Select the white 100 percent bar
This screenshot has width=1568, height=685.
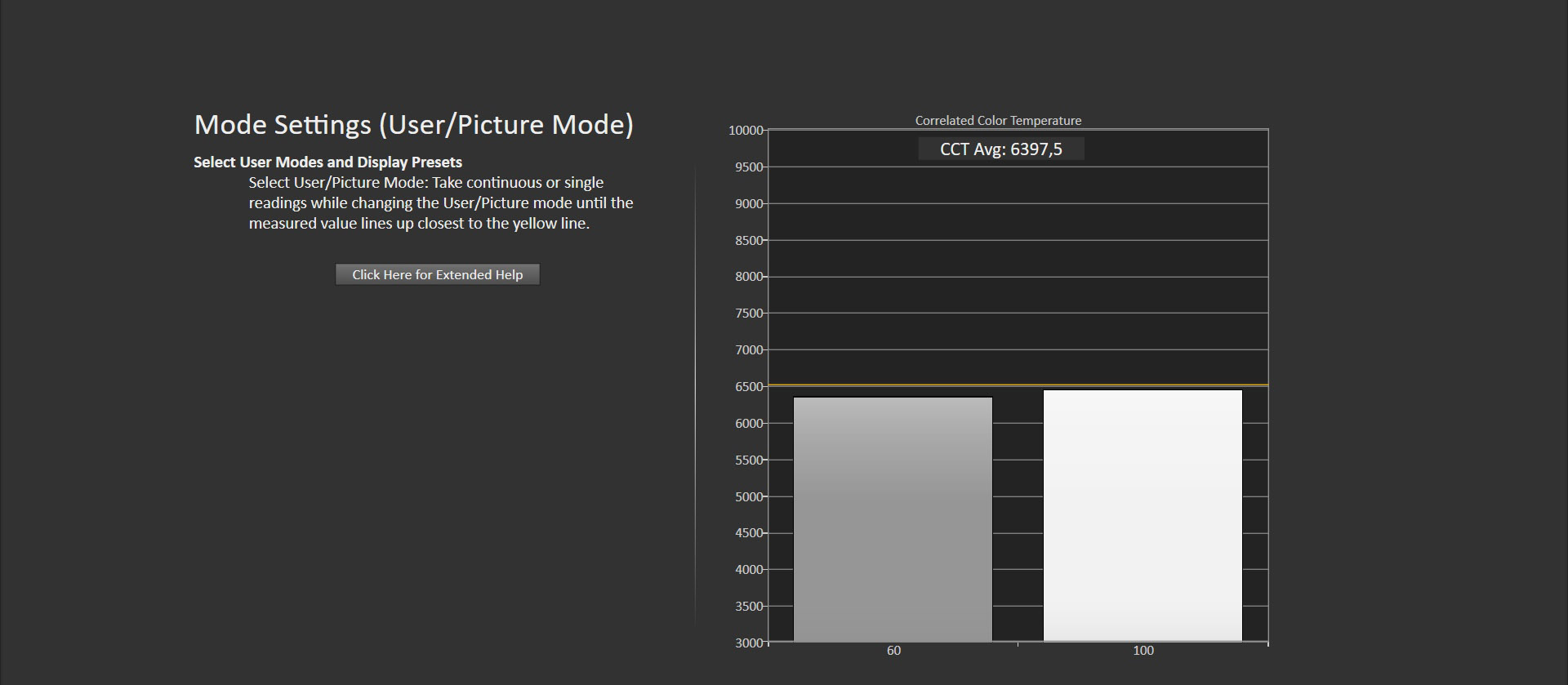pyautogui.click(x=1143, y=514)
